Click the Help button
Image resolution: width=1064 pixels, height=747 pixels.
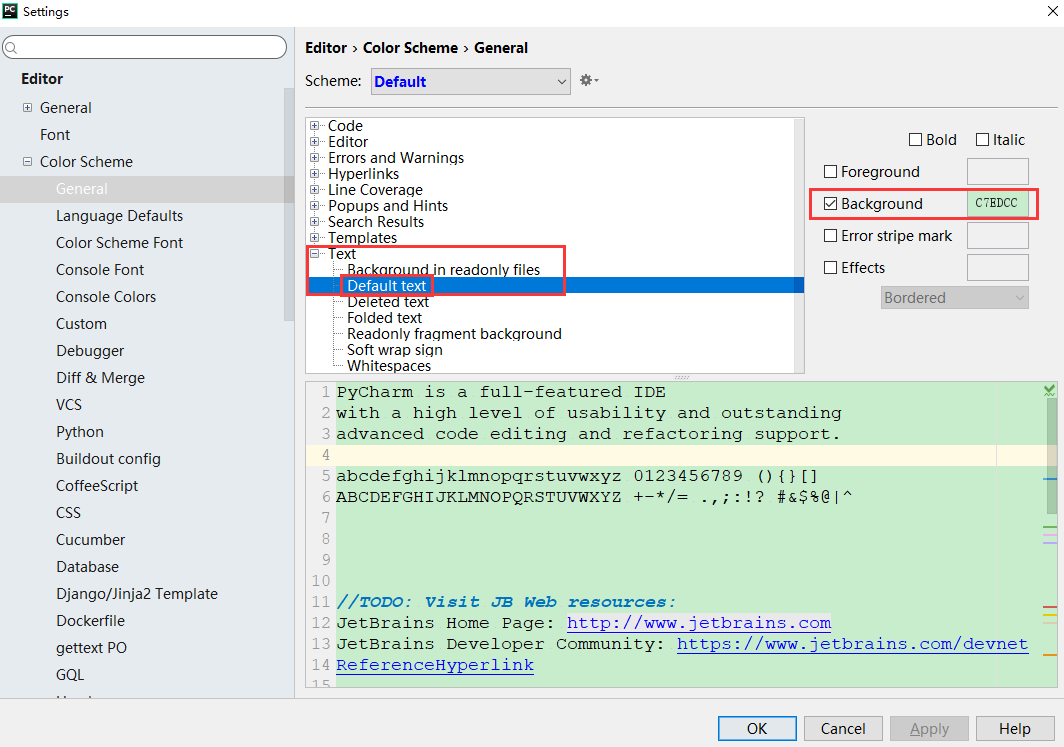tap(1014, 729)
